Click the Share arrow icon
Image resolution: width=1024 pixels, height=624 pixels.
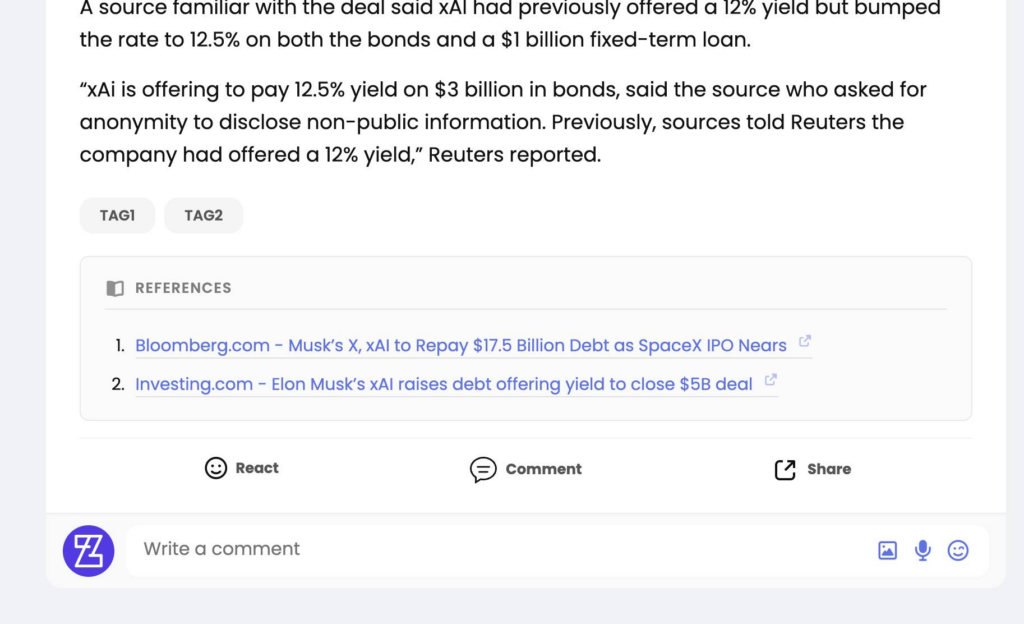[785, 469]
